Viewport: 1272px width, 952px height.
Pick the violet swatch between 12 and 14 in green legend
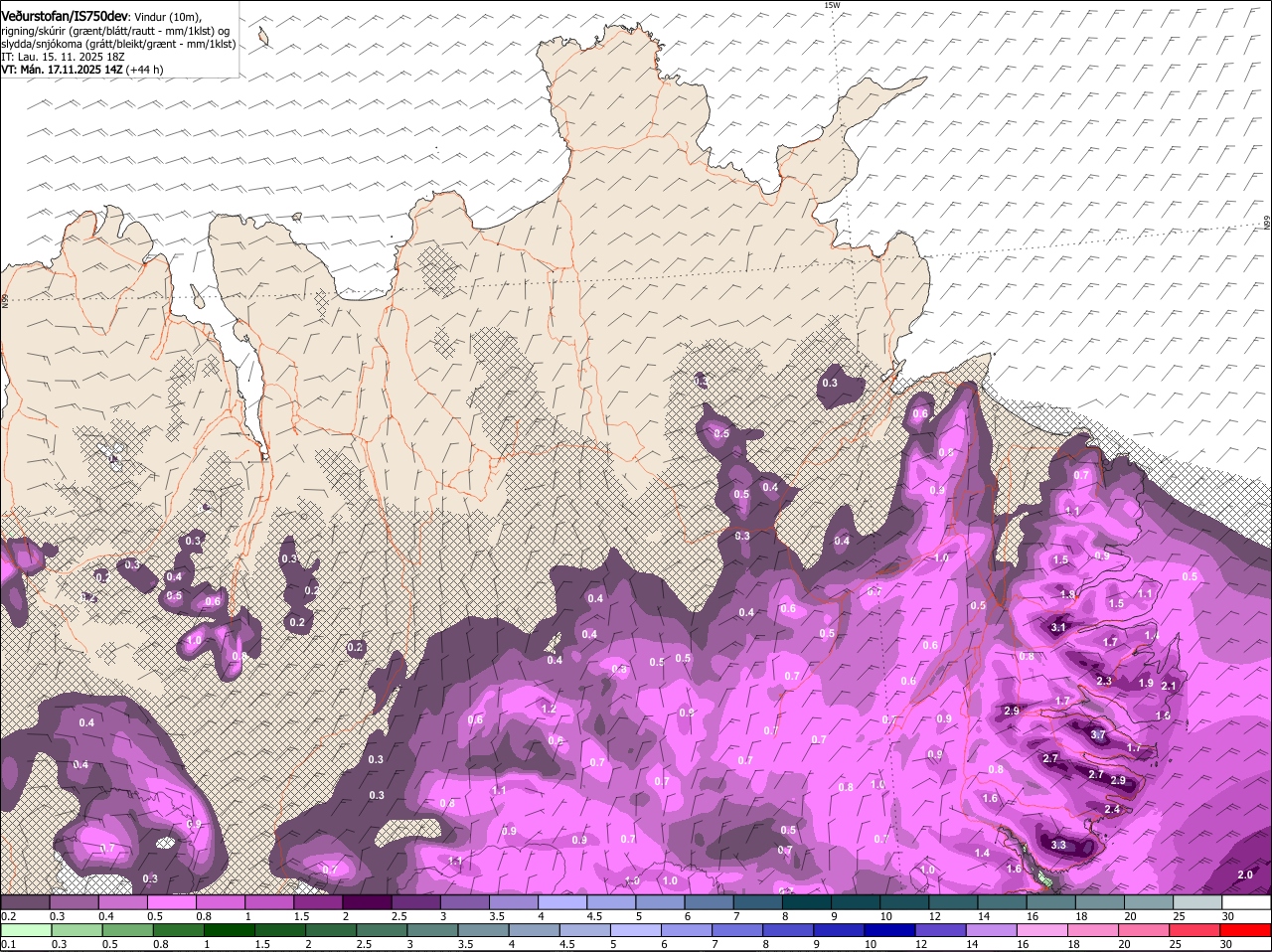click(941, 930)
